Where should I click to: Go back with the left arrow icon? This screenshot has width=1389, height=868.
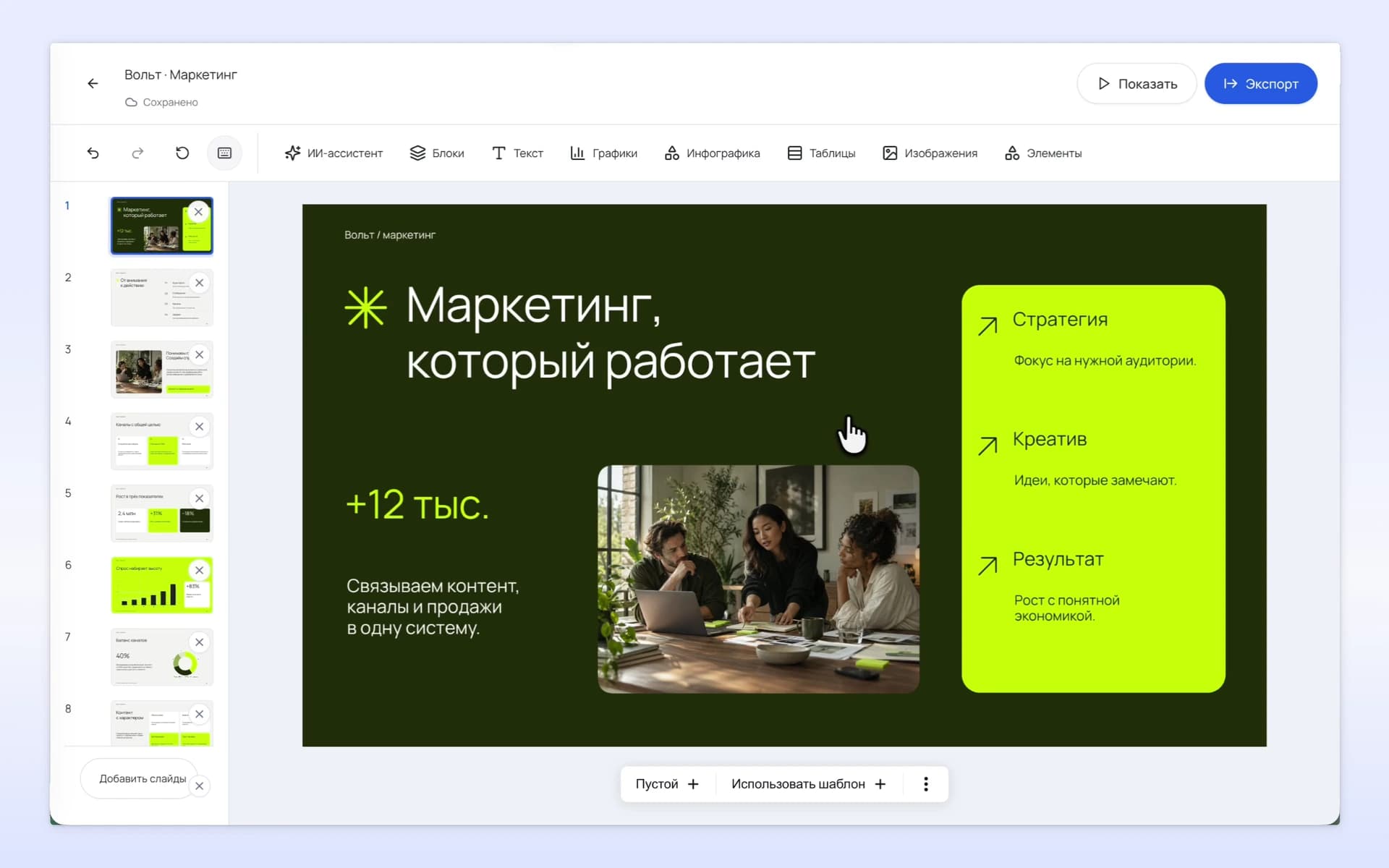tap(93, 83)
